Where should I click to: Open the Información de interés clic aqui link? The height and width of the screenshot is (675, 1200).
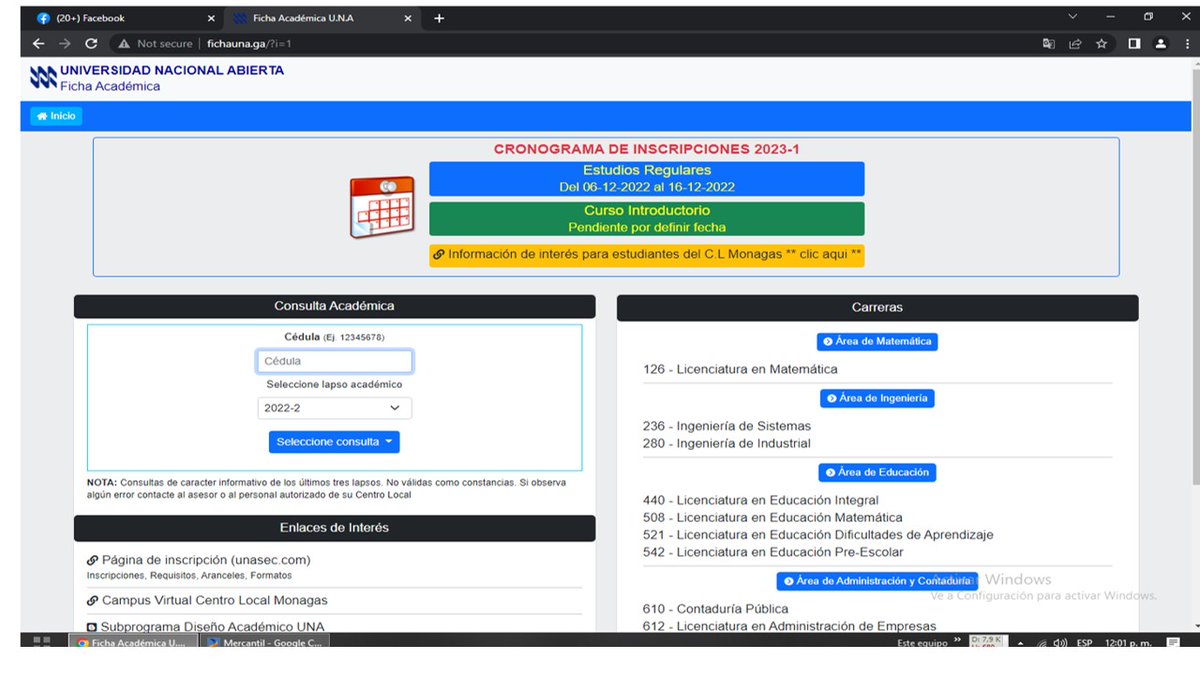pos(651,254)
